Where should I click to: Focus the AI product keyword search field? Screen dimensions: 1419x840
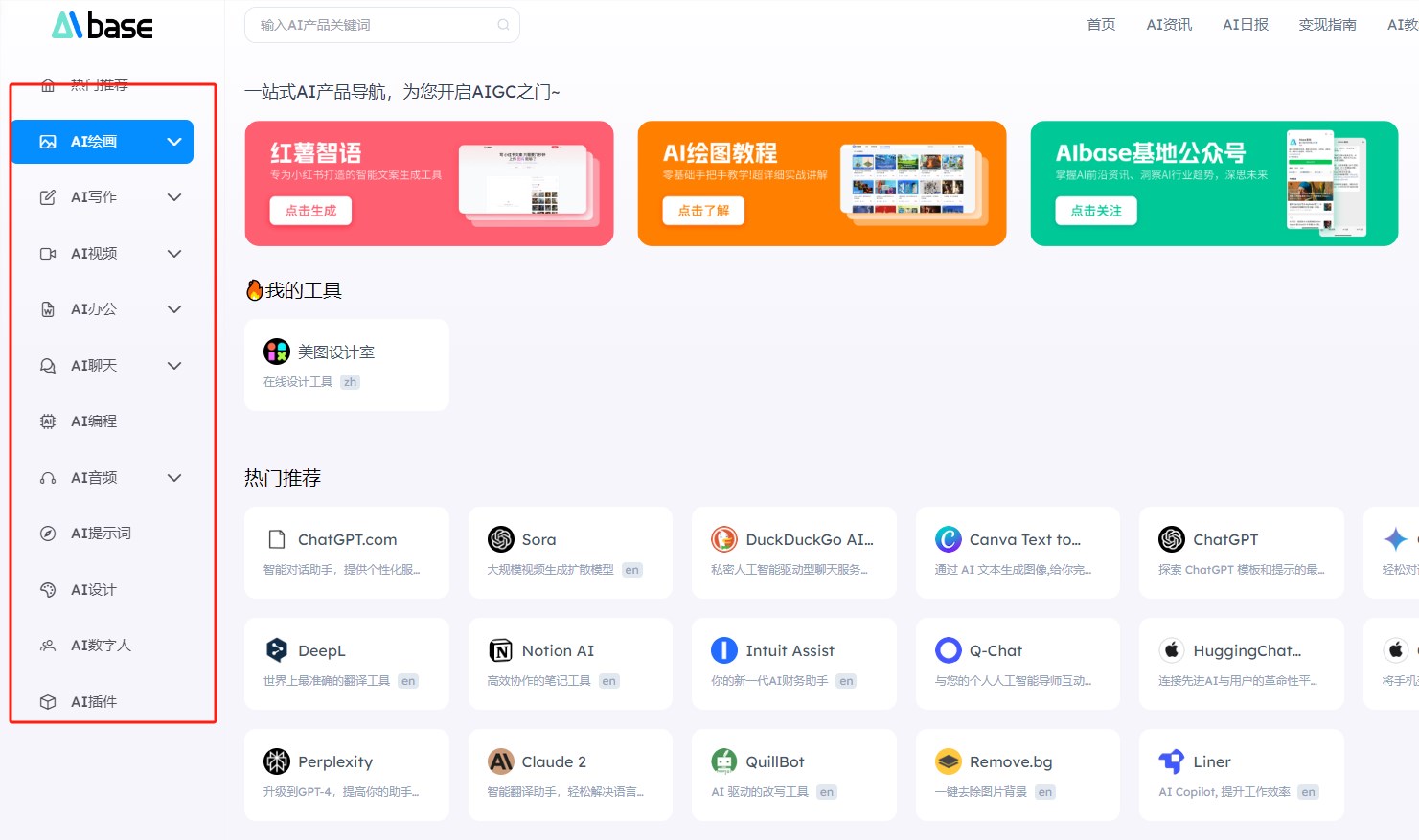[382, 25]
